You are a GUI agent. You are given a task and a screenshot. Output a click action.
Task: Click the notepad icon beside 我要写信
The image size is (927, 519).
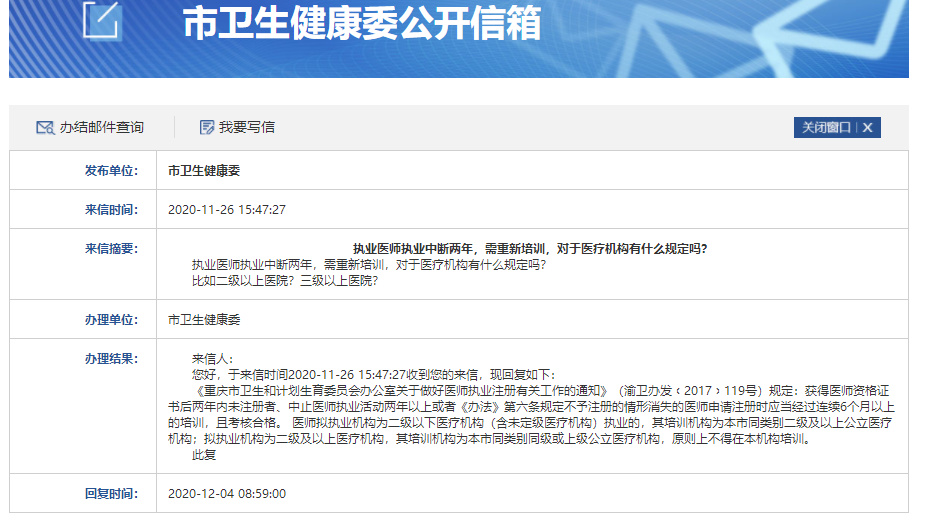click(207, 127)
